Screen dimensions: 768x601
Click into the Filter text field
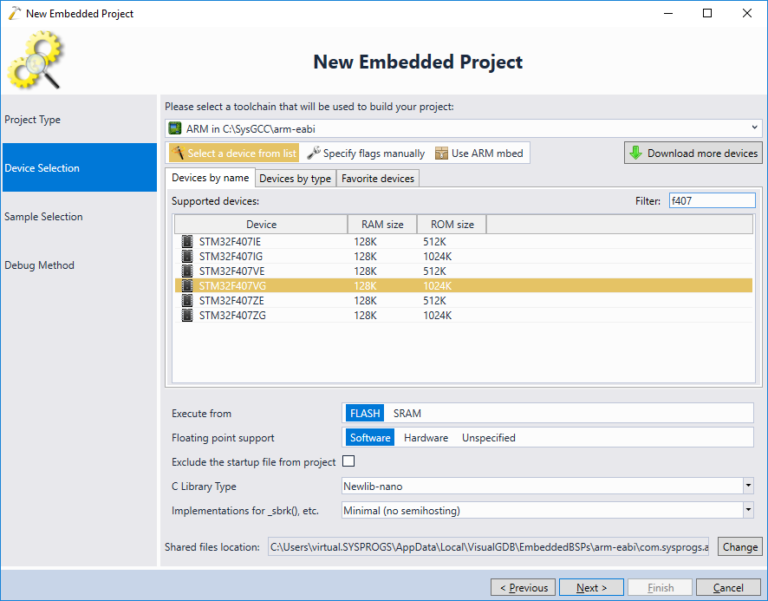(712, 200)
